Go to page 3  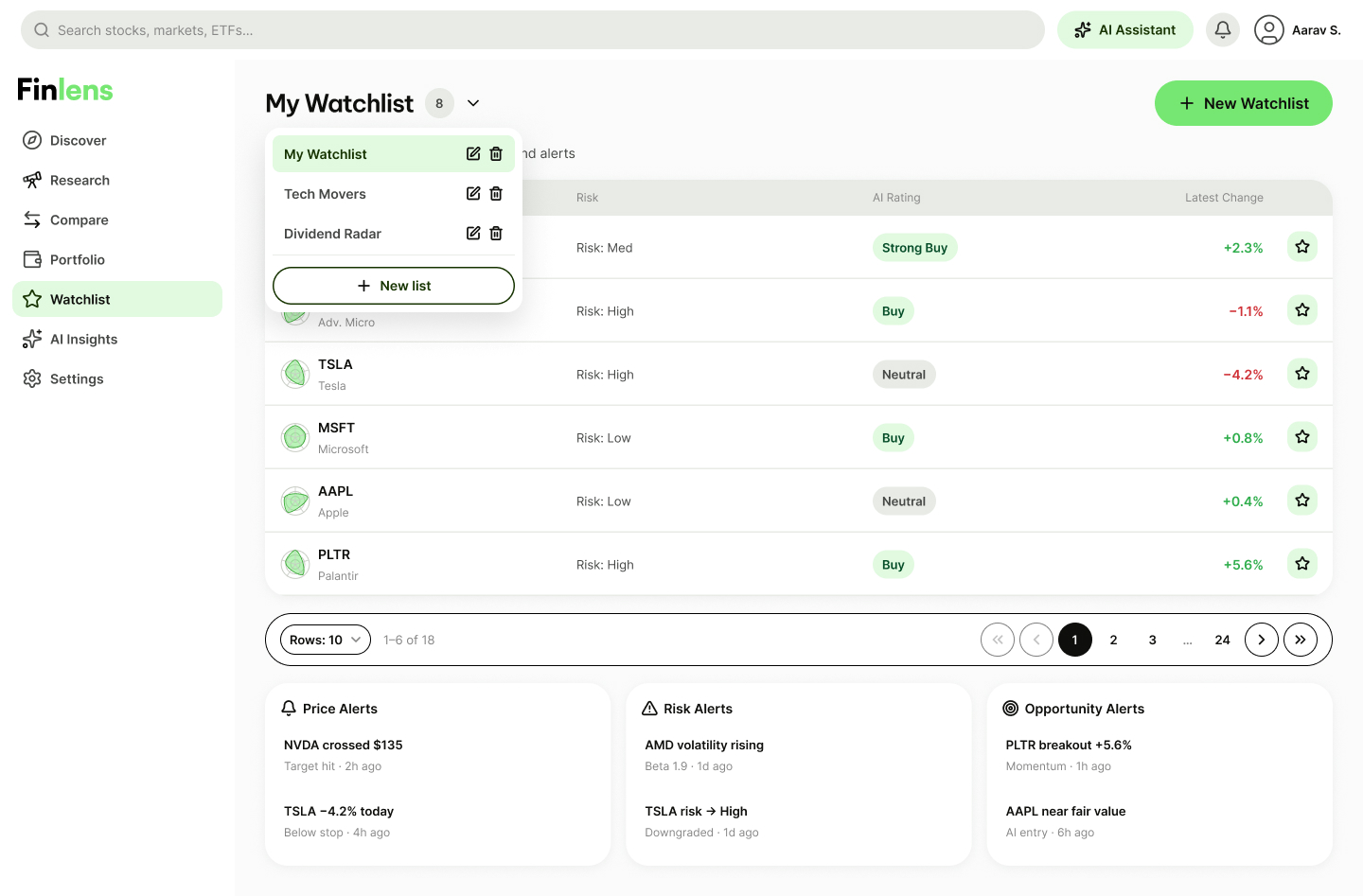pyautogui.click(x=1153, y=640)
